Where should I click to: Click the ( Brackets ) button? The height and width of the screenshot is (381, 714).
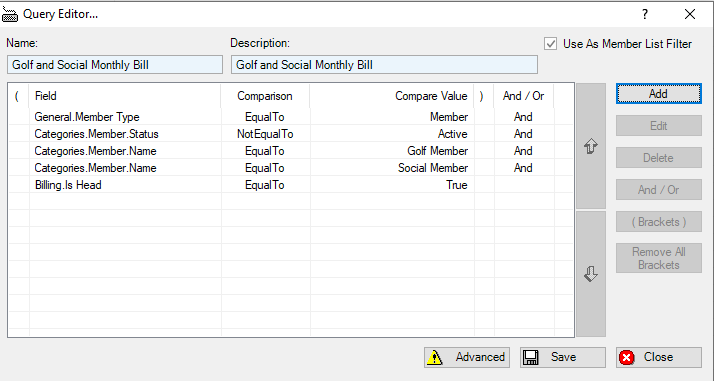click(x=658, y=222)
